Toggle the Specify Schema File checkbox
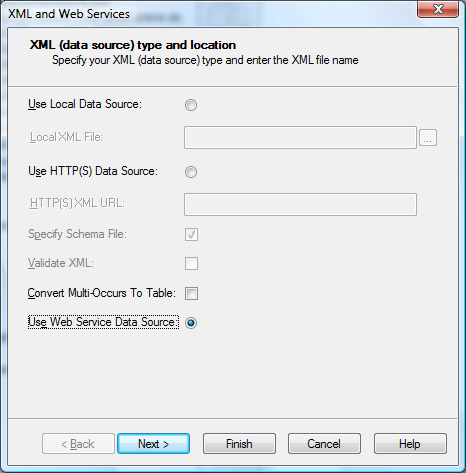The width and height of the screenshot is (466, 473). point(191,234)
